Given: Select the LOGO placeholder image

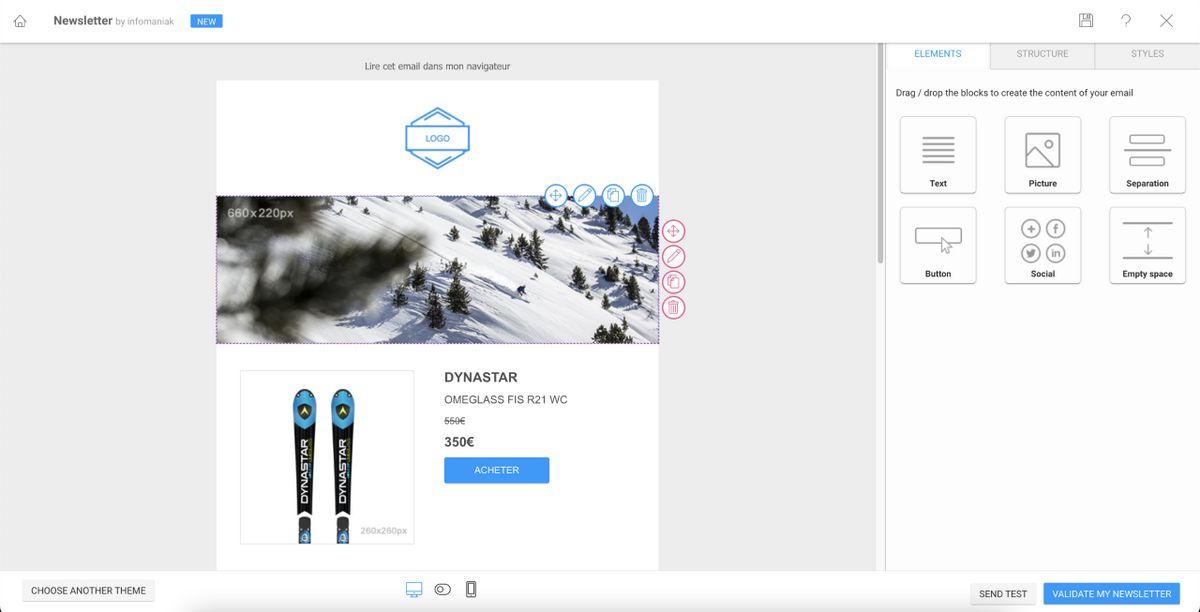Looking at the screenshot, I should pos(437,138).
